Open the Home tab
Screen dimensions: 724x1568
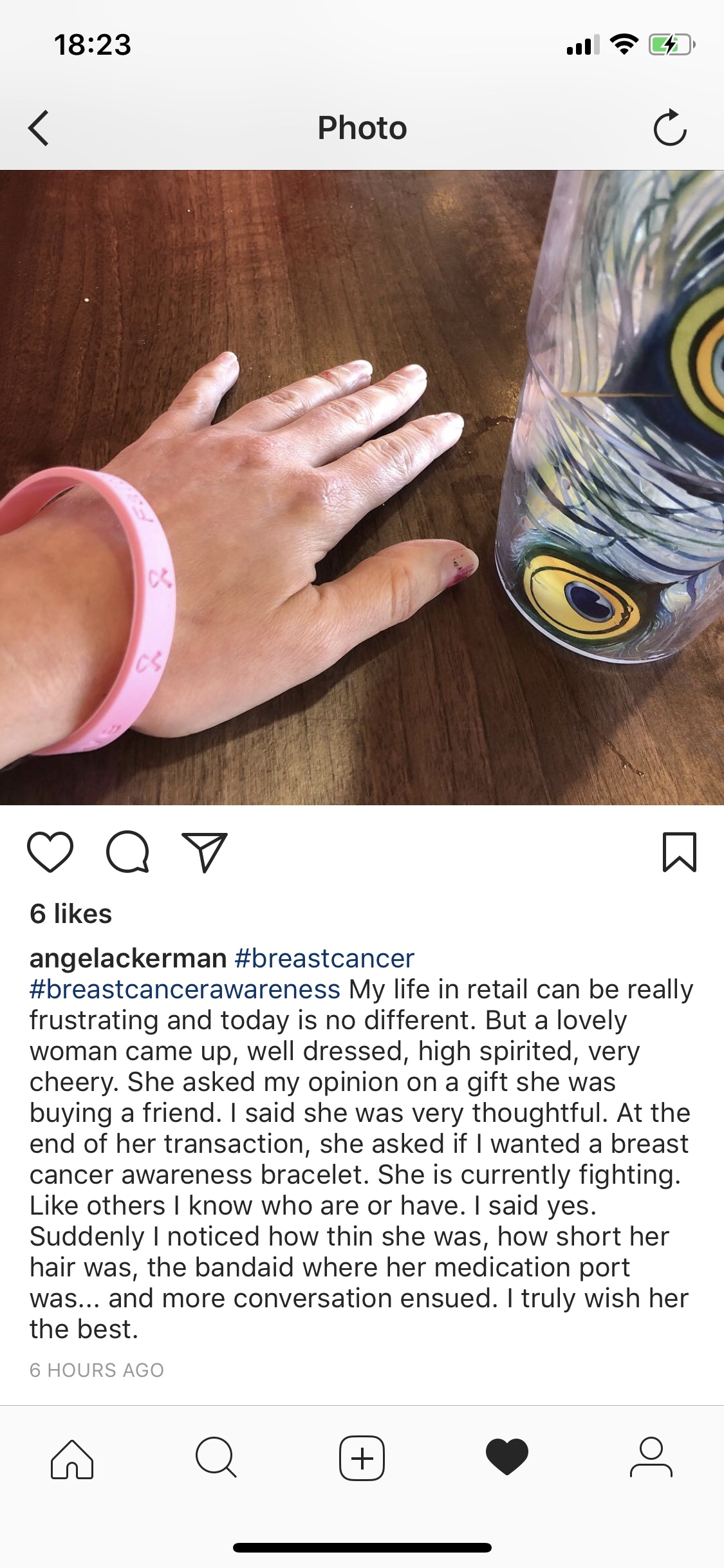pos(72,1458)
